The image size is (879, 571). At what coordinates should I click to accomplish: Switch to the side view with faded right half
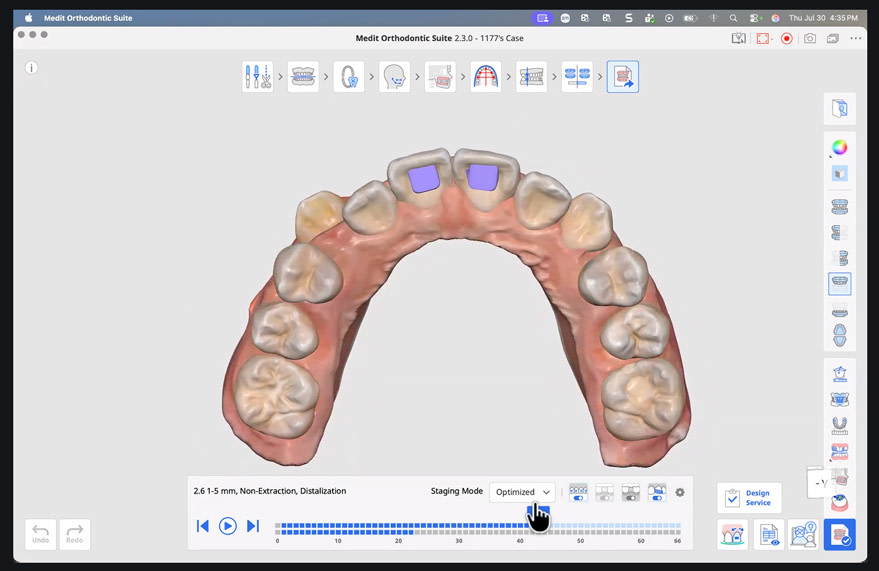[x=839, y=233]
